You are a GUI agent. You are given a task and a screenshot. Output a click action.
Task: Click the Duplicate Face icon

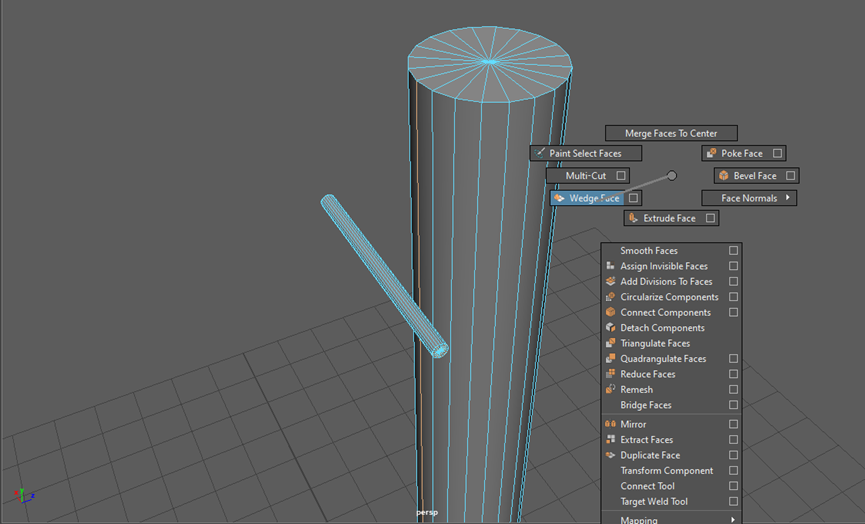[610, 455]
